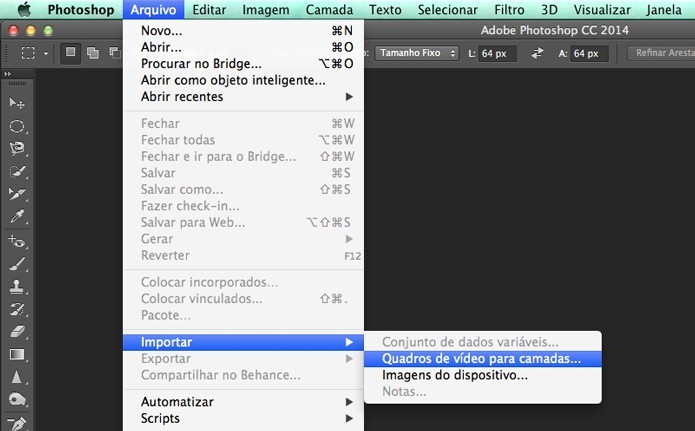Viewport: 695px width, 431px height.
Task: Expand the Abrir recentes submenu
Action: 243,96
